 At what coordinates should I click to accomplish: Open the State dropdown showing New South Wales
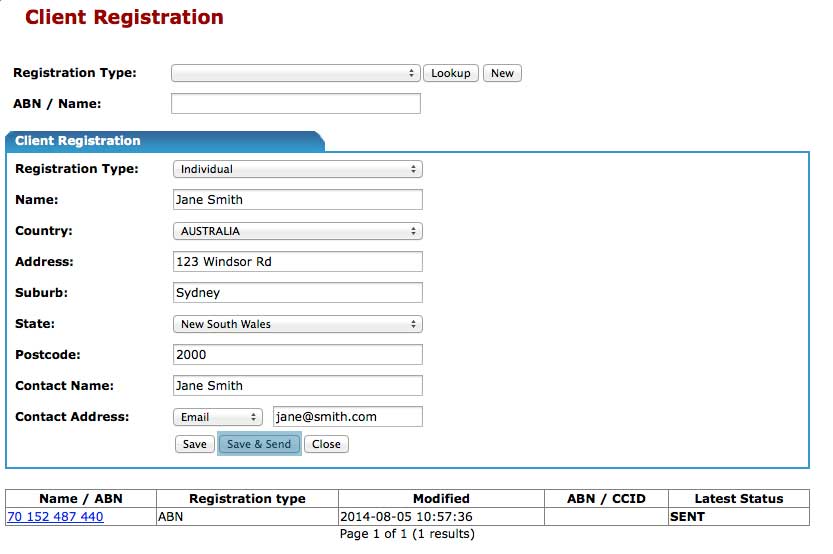point(297,324)
